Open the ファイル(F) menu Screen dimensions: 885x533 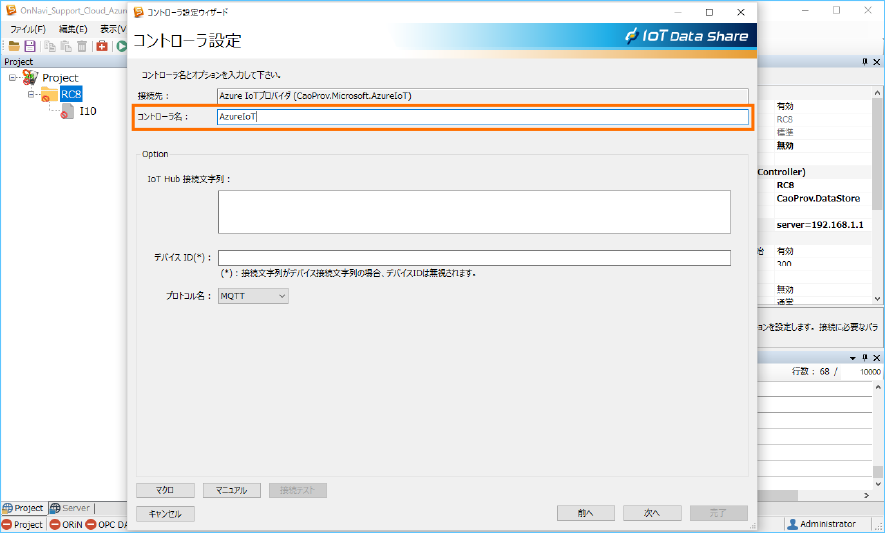pos(28,29)
